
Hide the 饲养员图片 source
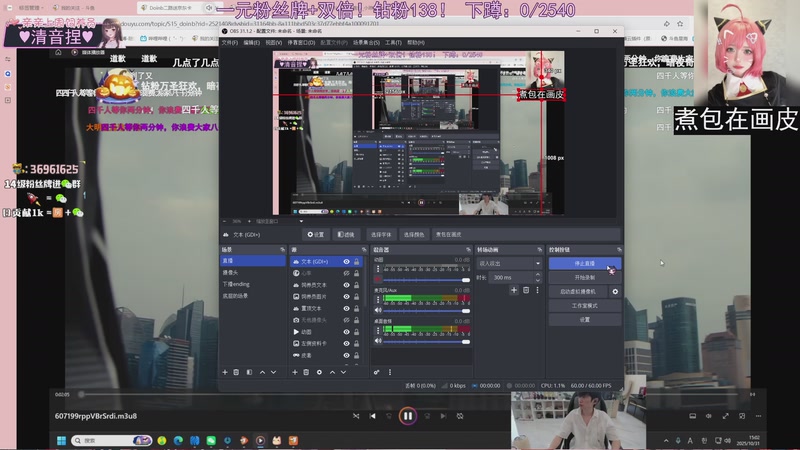[x=346, y=296]
